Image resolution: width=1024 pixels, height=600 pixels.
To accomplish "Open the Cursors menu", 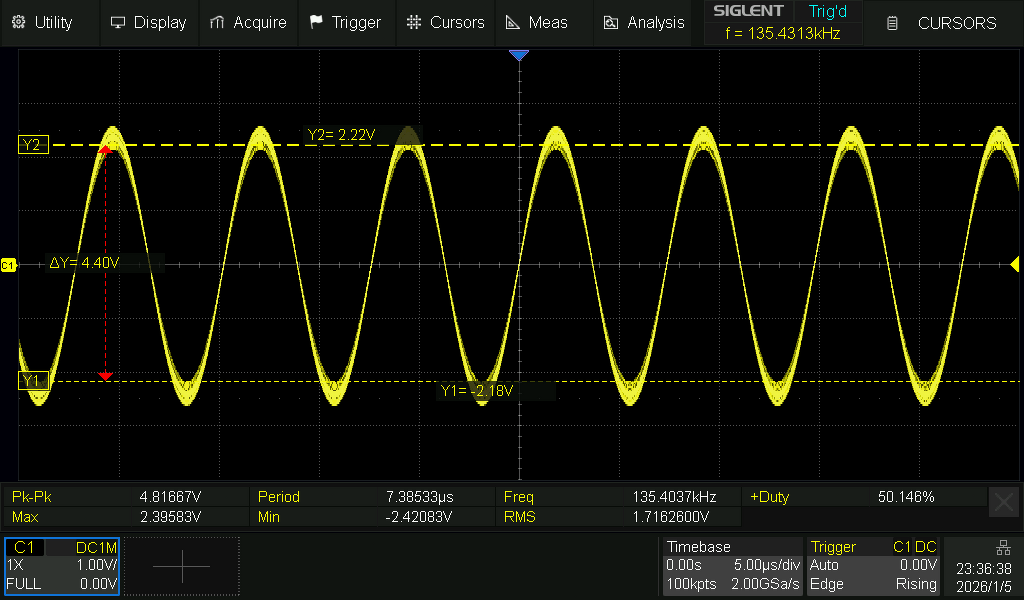I will click(445, 23).
